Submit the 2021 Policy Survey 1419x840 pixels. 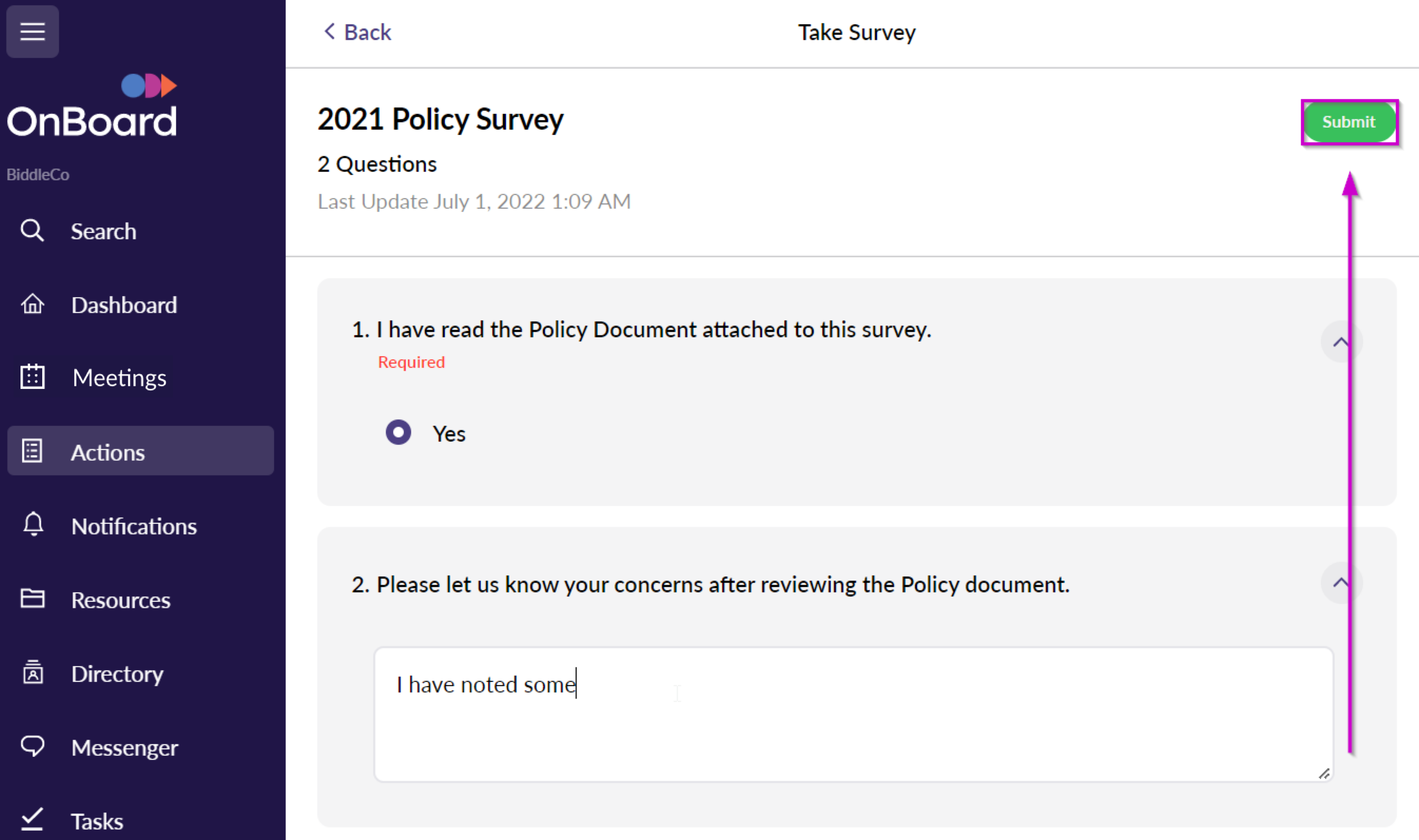pos(1348,122)
